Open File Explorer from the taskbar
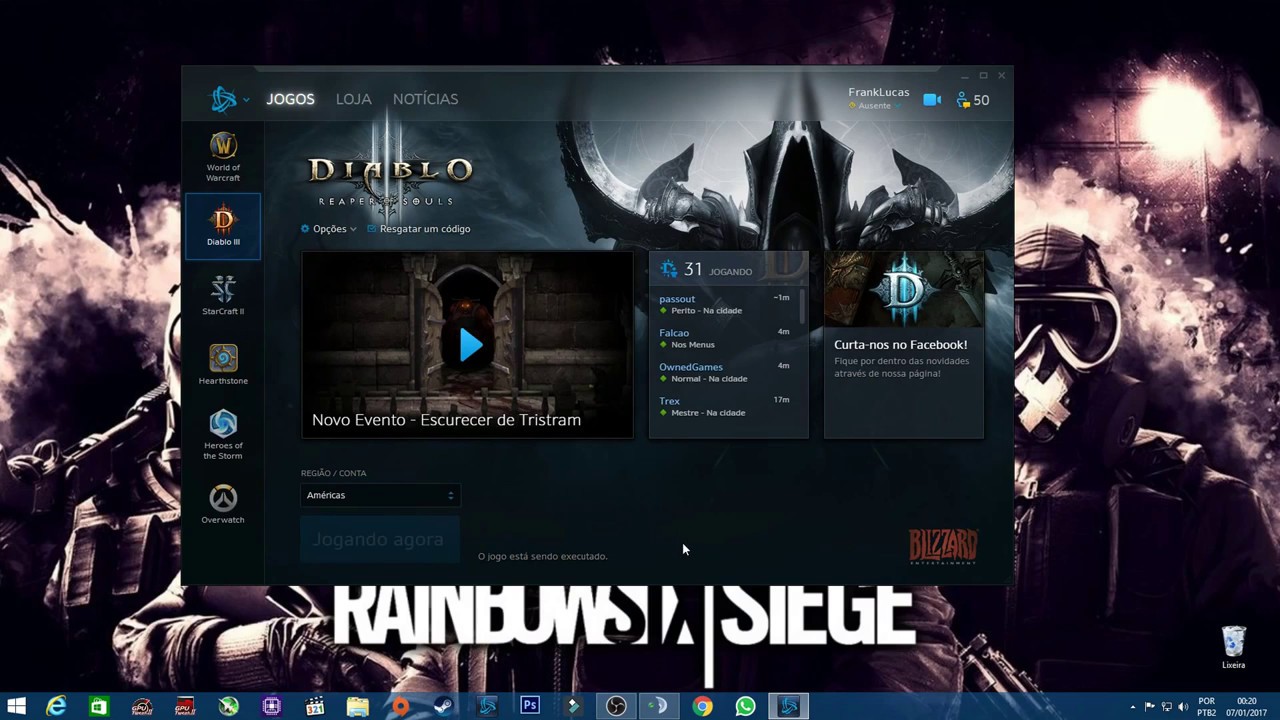The width and height of the screenshot is (1280, 720). [357, 706]
